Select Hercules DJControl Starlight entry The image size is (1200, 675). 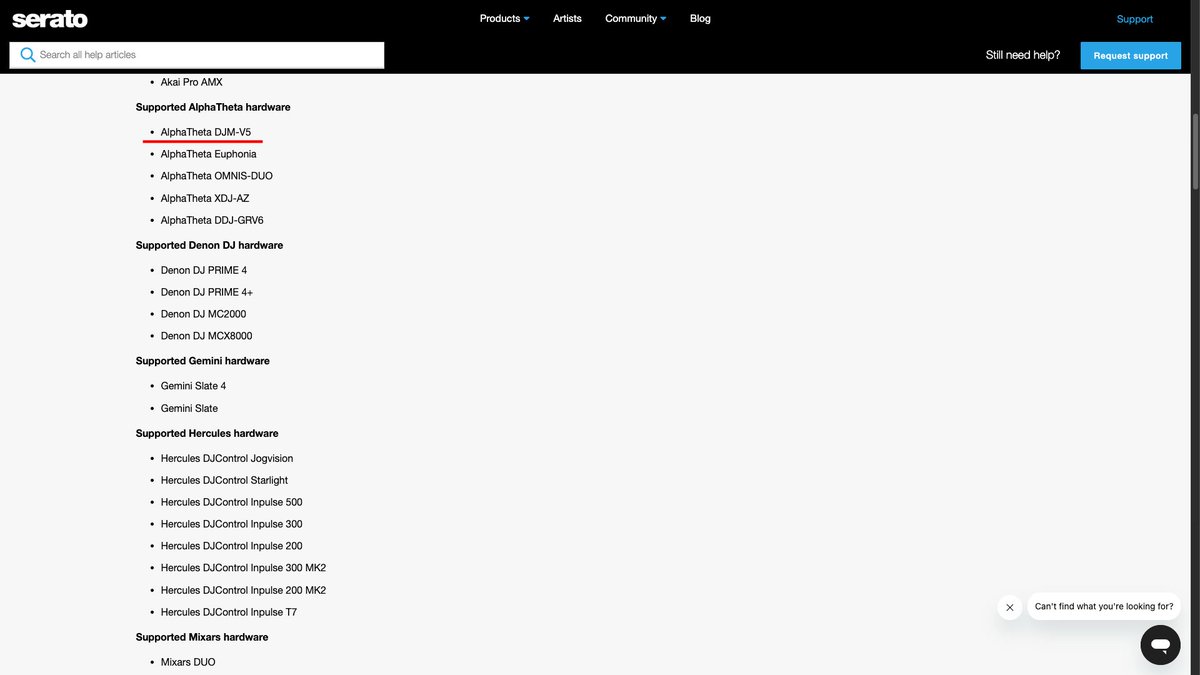pyautogui.click(x=224, y=480)
